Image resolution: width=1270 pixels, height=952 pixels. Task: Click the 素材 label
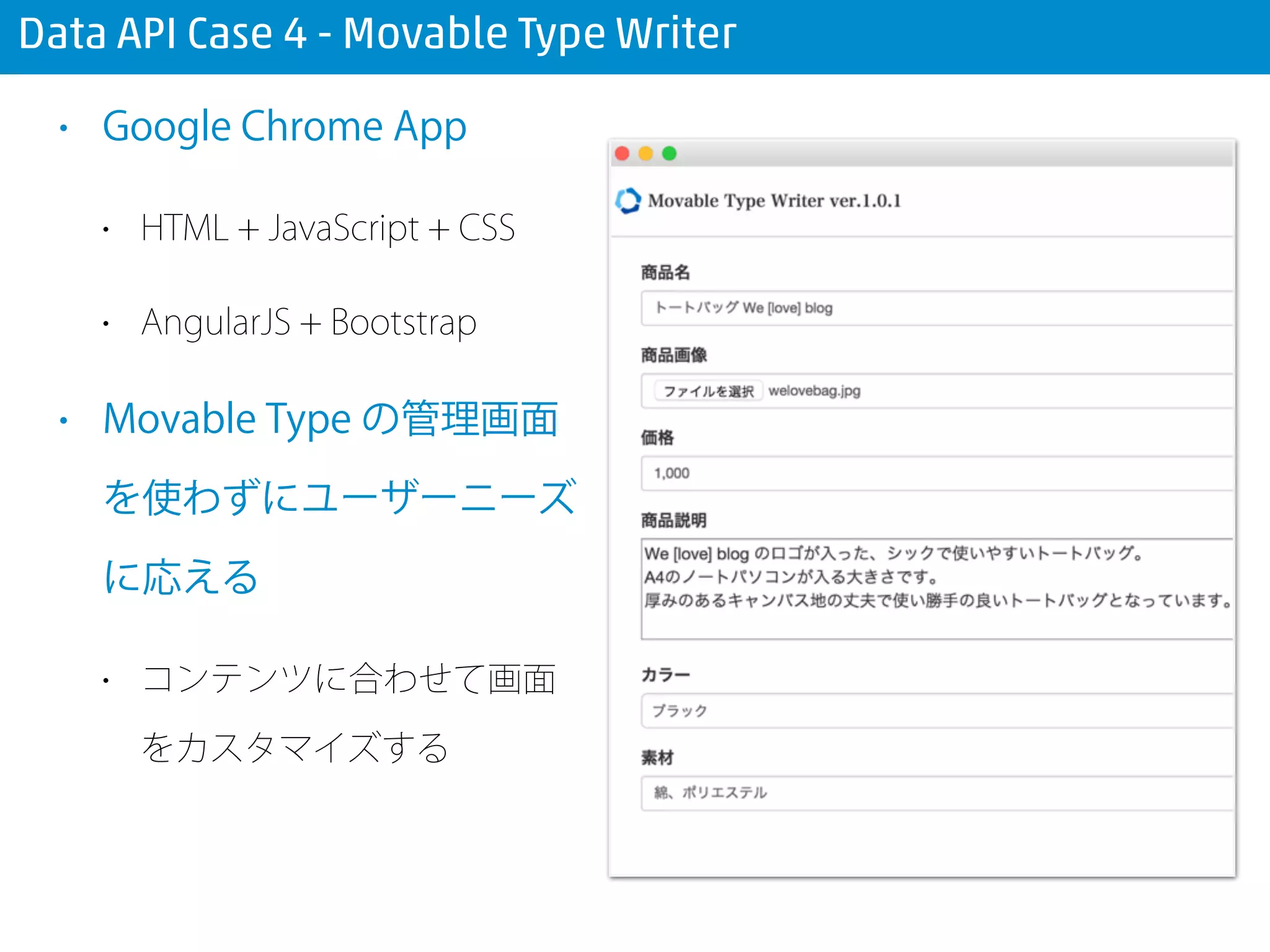click(x=657, y=757)
